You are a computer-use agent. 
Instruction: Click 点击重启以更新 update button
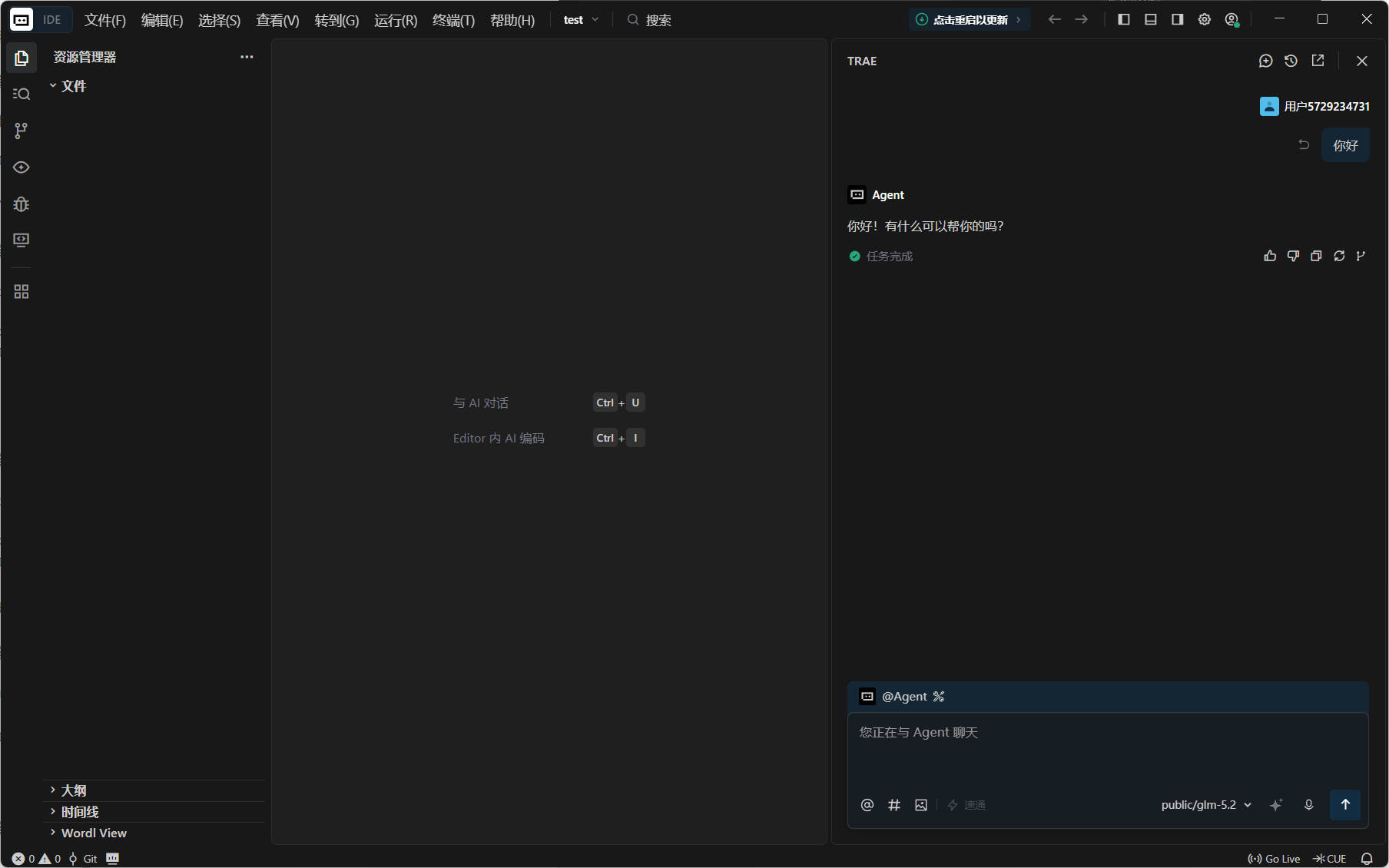970,20
